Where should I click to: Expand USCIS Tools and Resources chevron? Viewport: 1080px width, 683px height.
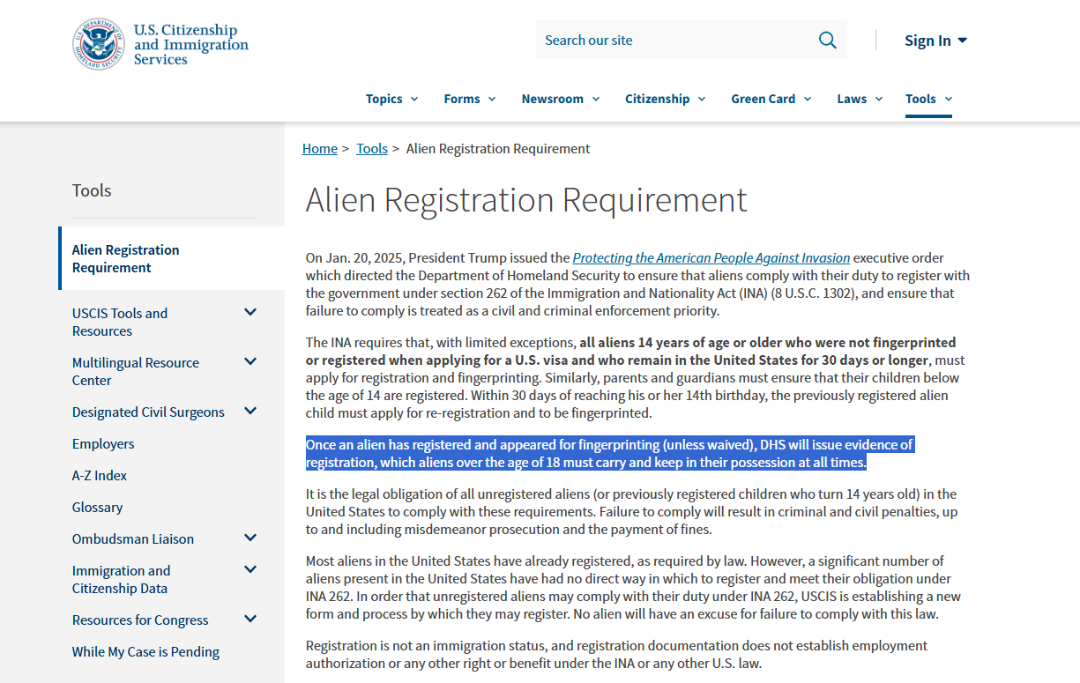250,313
